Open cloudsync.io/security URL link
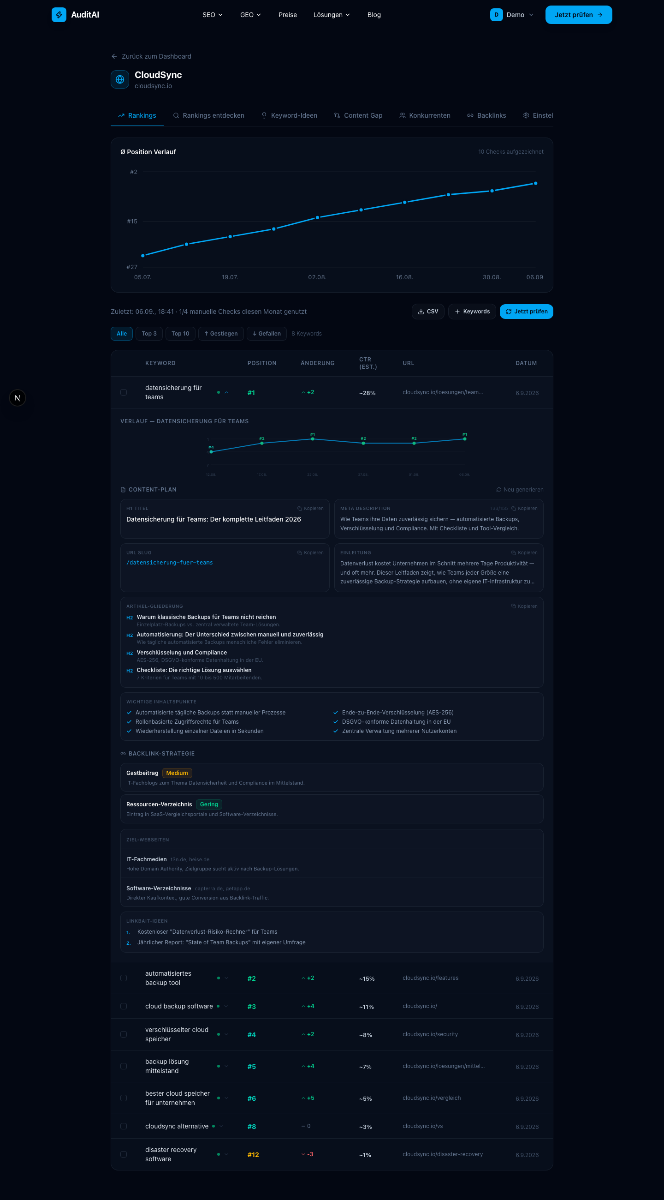The image size is (664, 1200). click(x=430, y=1034)
